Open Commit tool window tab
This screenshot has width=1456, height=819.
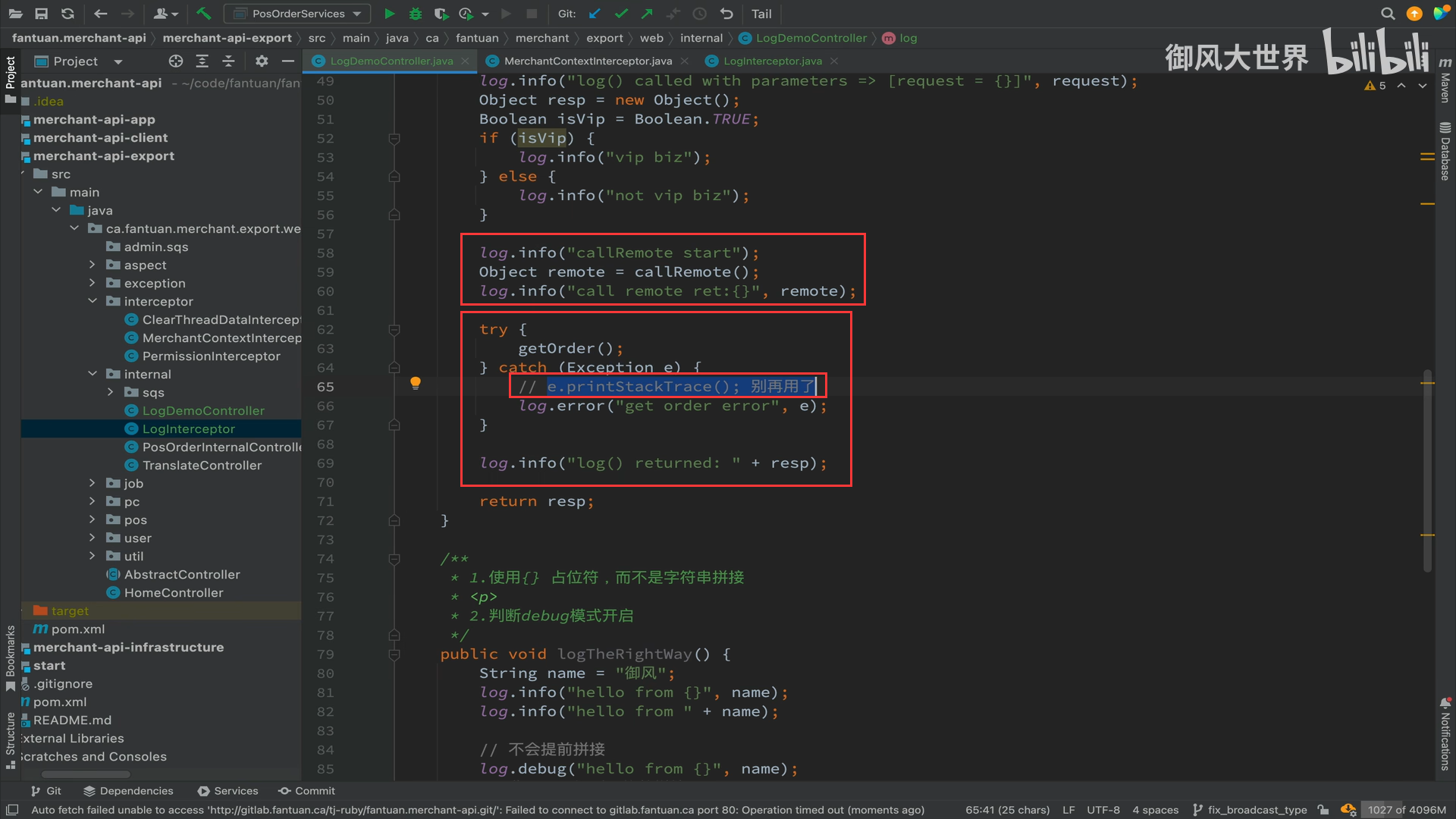tap(307, 791)
